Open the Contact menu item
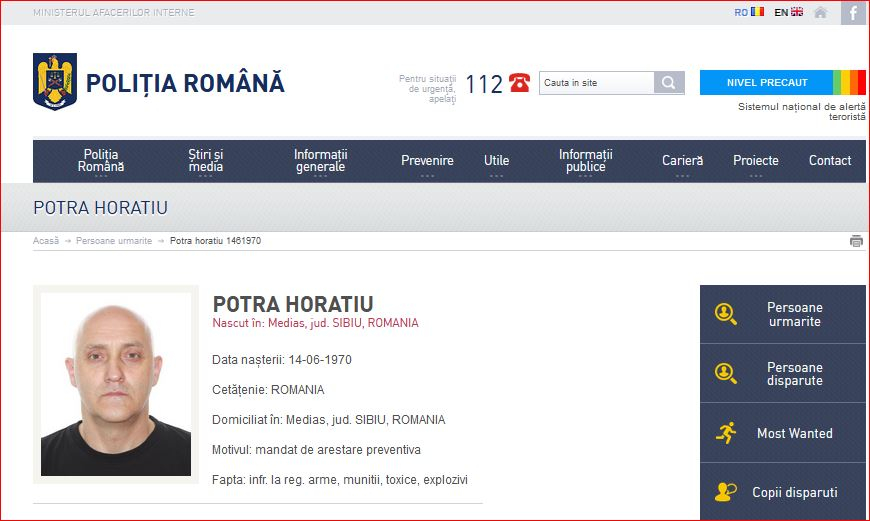Image resolution: width=870 pixels, height=521 pixels. coord(829,160)
